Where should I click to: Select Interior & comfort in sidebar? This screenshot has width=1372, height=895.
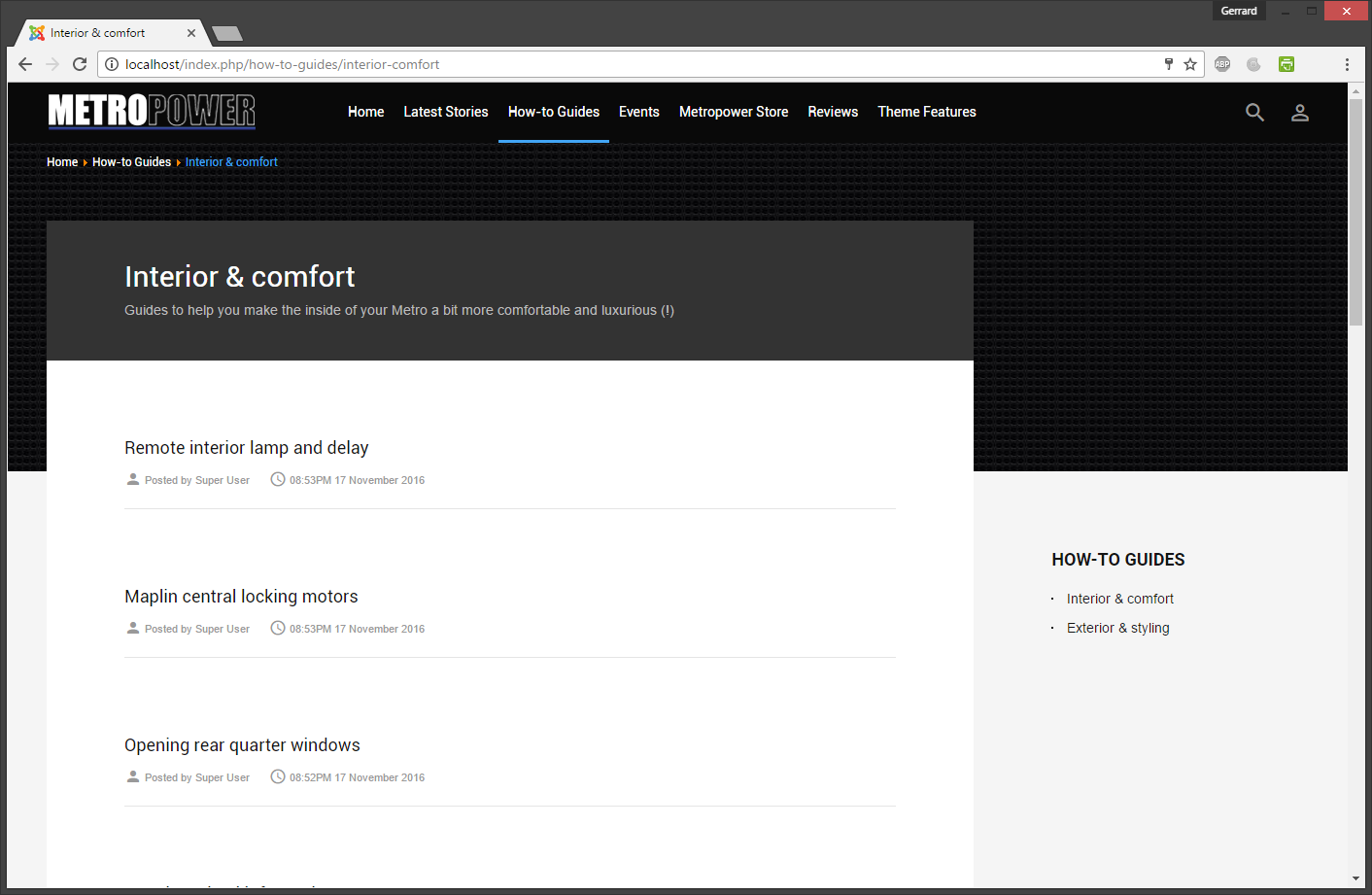pyautogui.click(x=1120, y=599)
